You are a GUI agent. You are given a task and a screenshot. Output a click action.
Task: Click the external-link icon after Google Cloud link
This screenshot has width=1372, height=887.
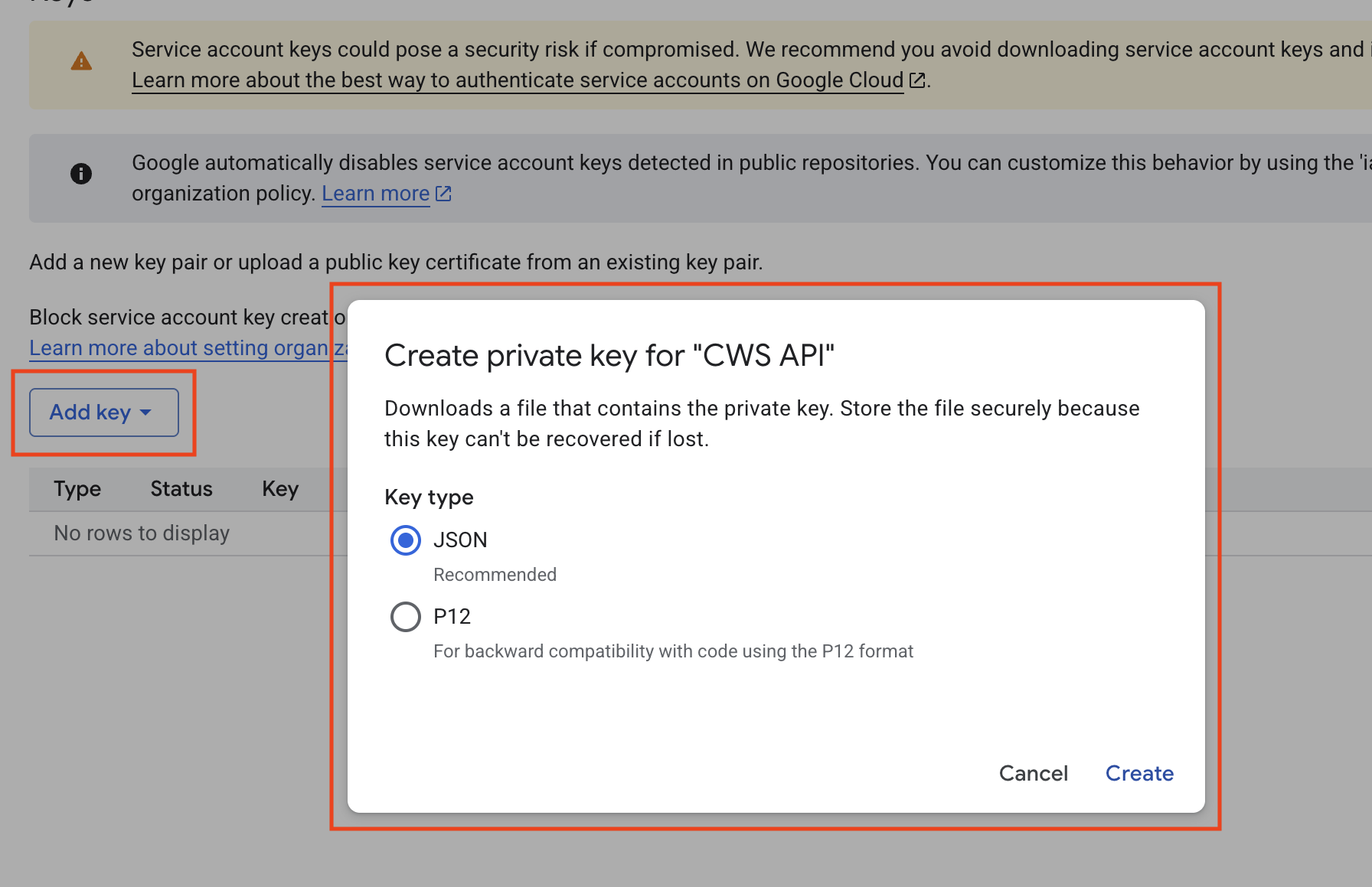pos(916,80)
